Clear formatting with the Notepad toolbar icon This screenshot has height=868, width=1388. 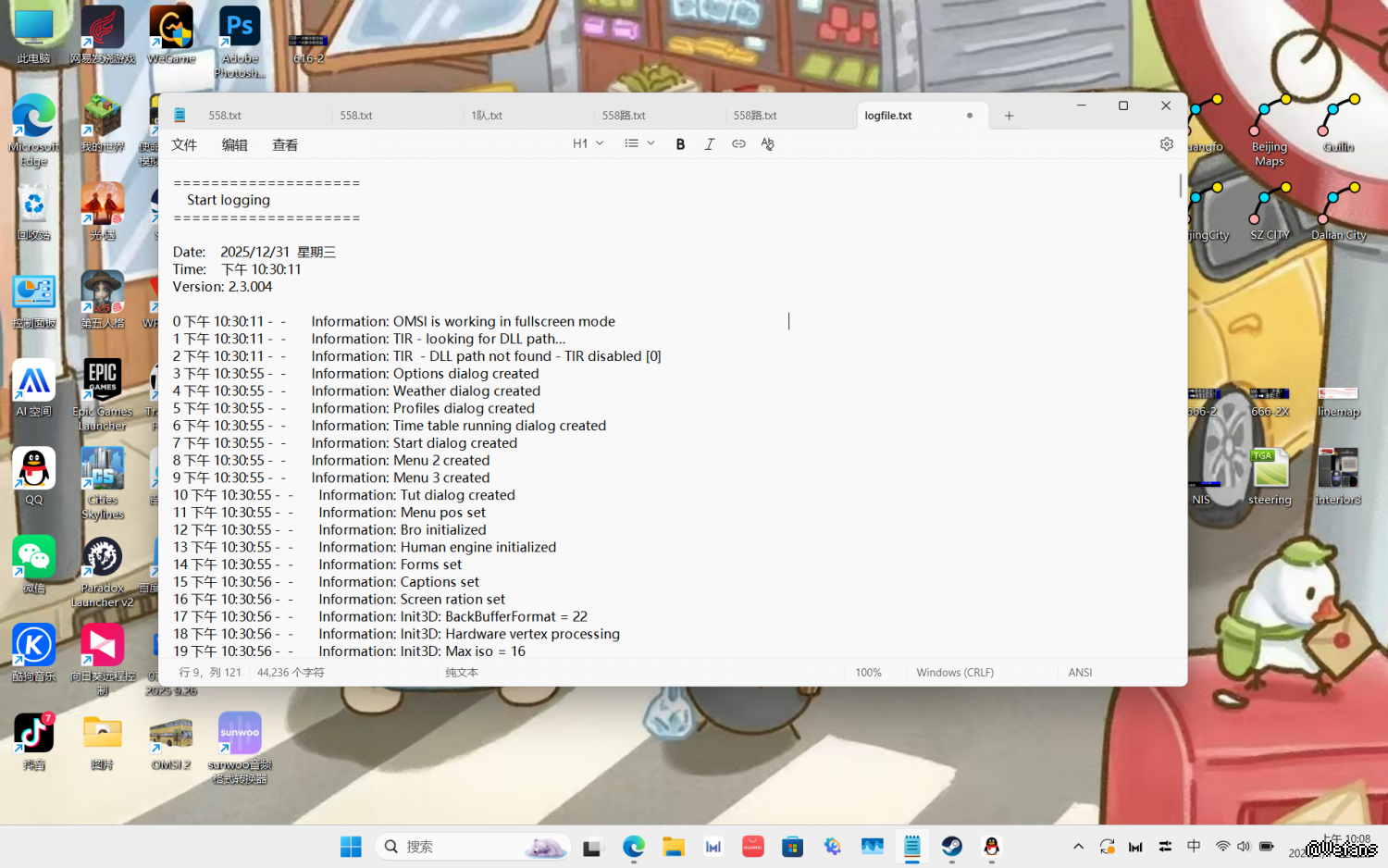(x=767, y=144)
